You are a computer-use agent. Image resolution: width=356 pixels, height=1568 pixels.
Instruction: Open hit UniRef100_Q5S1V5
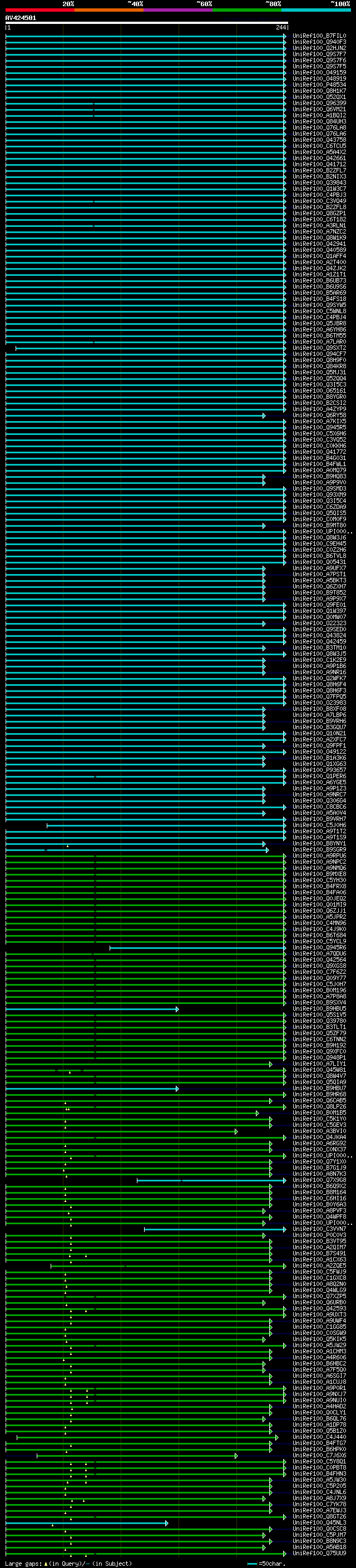tap(319, 1015)
